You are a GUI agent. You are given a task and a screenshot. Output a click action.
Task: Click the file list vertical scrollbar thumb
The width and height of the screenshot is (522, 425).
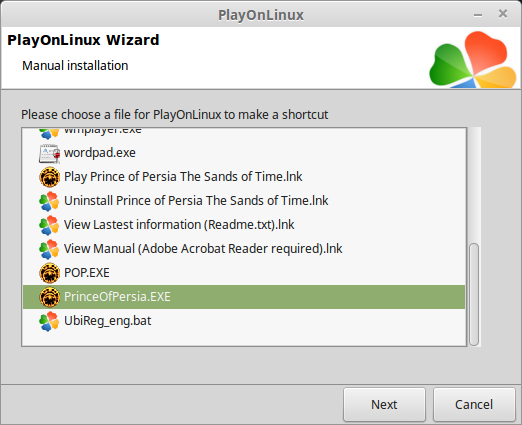(x=474, y=294)
